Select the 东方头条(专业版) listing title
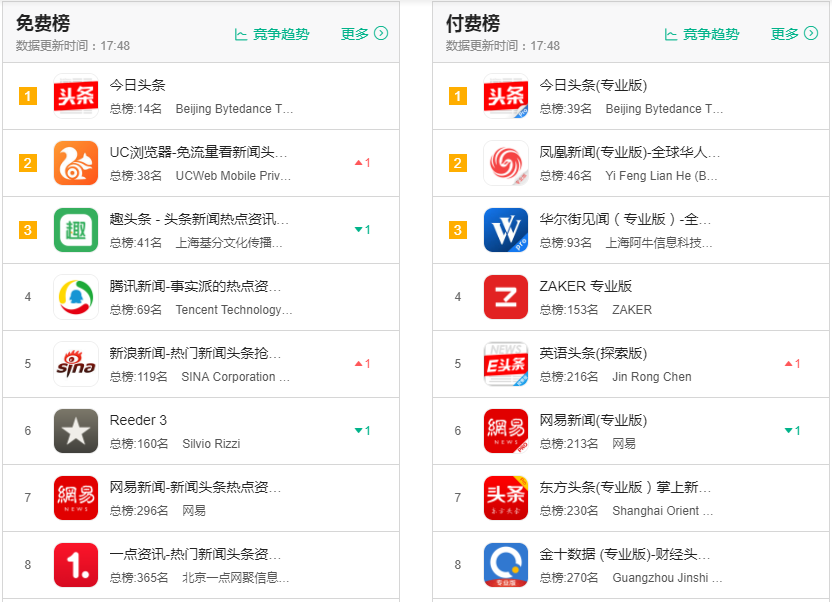Image resolution: width=832 pixels, height=602 pixels. coord(625,487)
